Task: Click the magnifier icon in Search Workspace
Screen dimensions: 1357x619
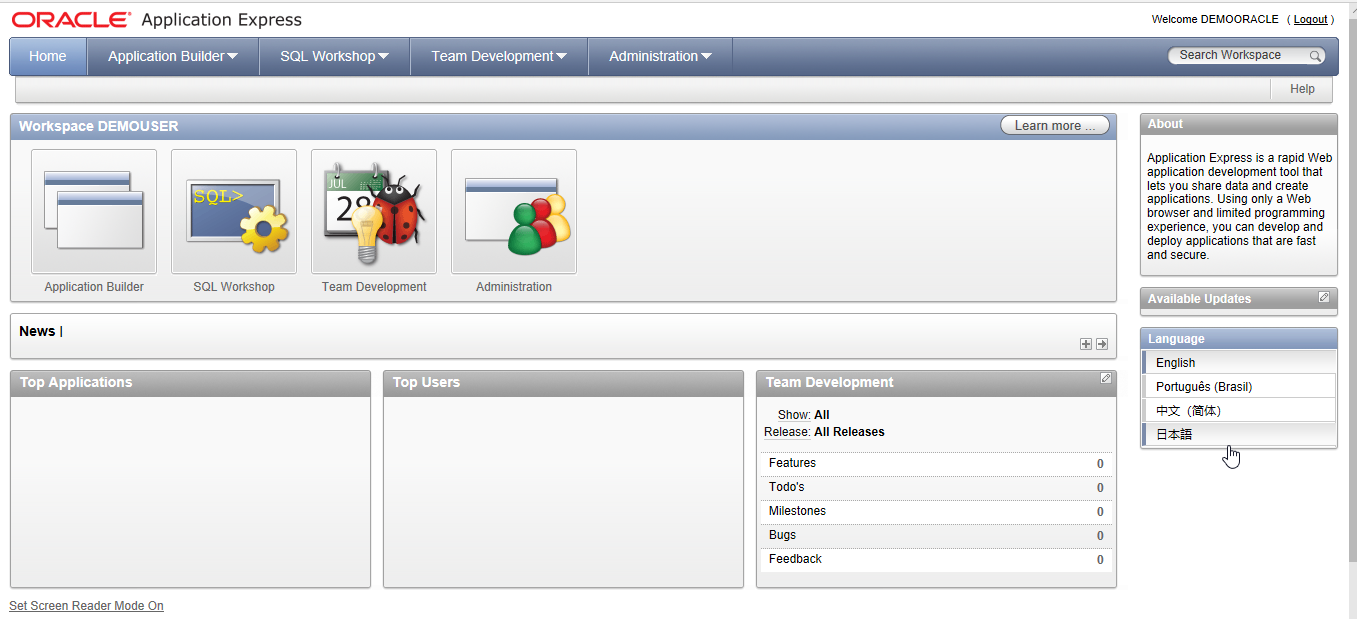Action: click(x=1315, y=56)
